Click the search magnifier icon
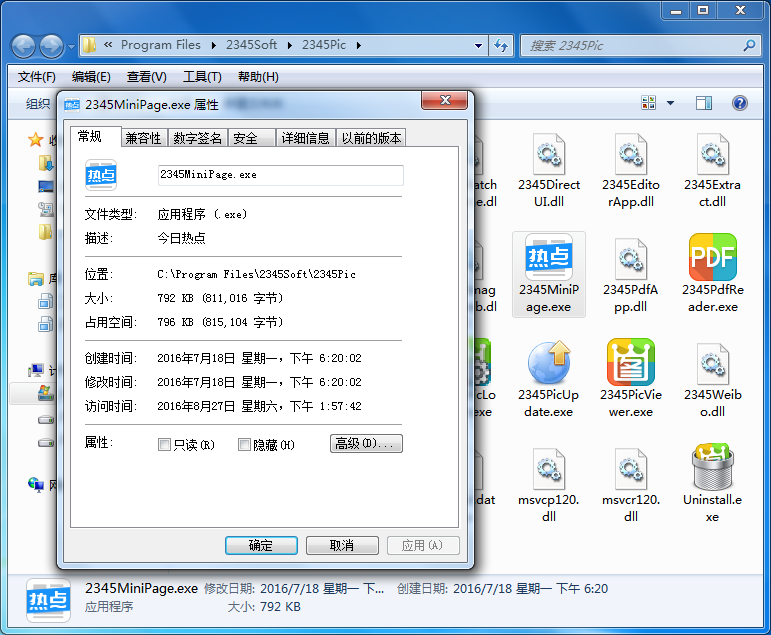The width and height of the screenshot is (771, 635). 749,46
